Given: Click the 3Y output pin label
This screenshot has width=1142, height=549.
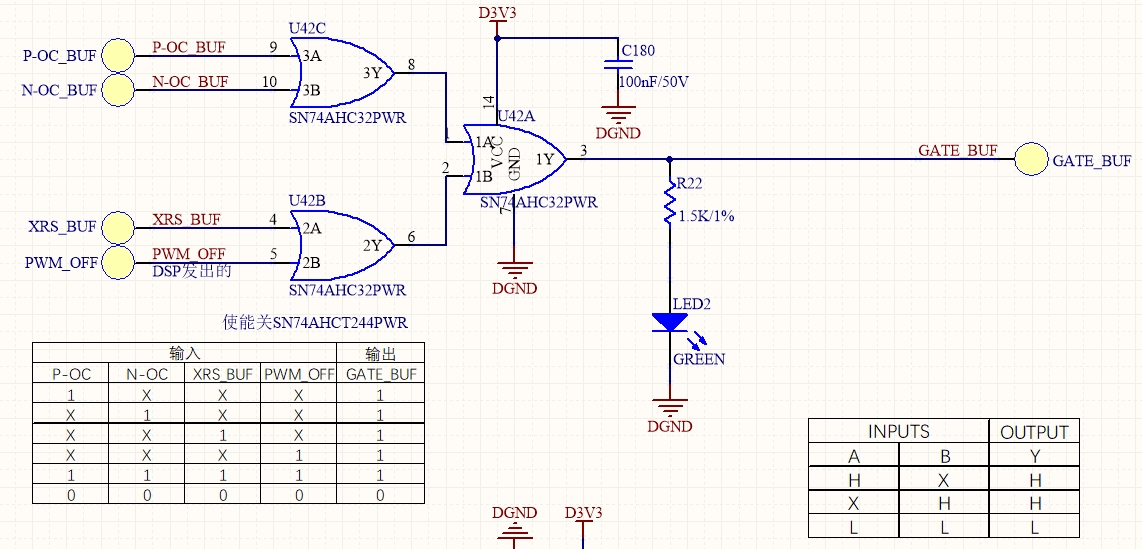Looking at the screenshot, I should [372, 73].
